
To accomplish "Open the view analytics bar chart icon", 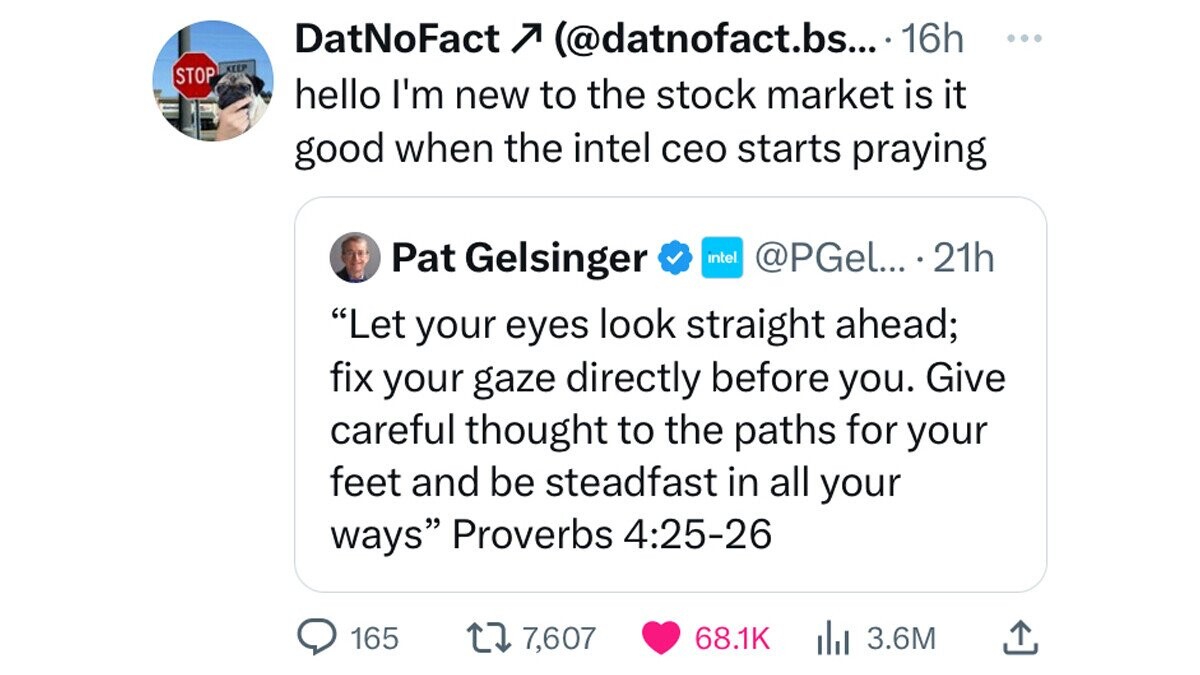I will [832, 638].
